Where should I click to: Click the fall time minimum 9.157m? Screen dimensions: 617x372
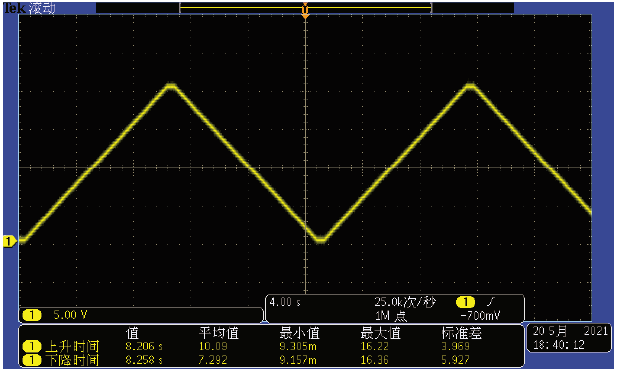pyautogui.click(x=298, y=360)
